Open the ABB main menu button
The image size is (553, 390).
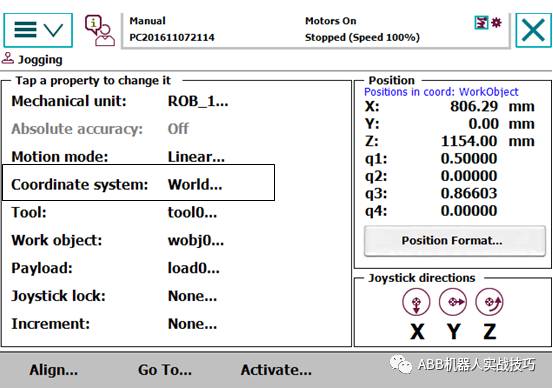pyautogui.click(x=38, y=30)
